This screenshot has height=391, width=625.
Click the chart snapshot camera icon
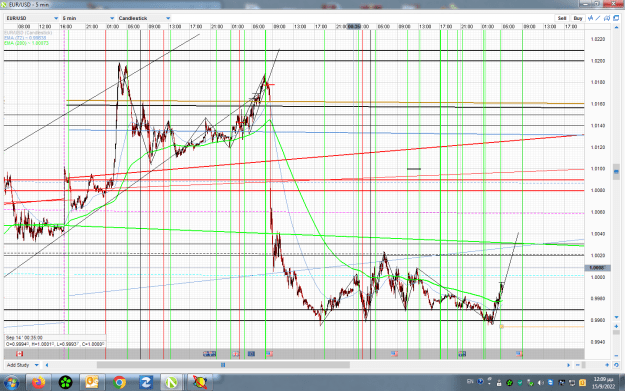pos(607,18)
